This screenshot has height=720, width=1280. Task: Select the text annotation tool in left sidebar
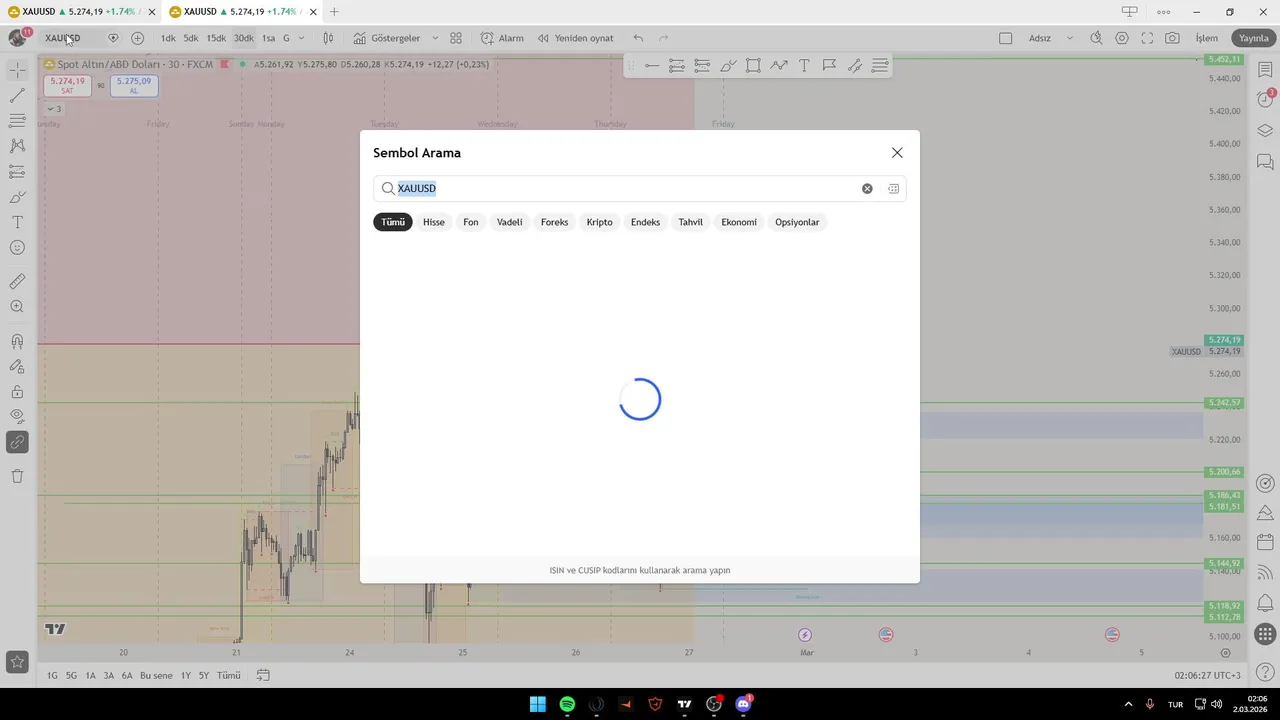coord(17,222)
